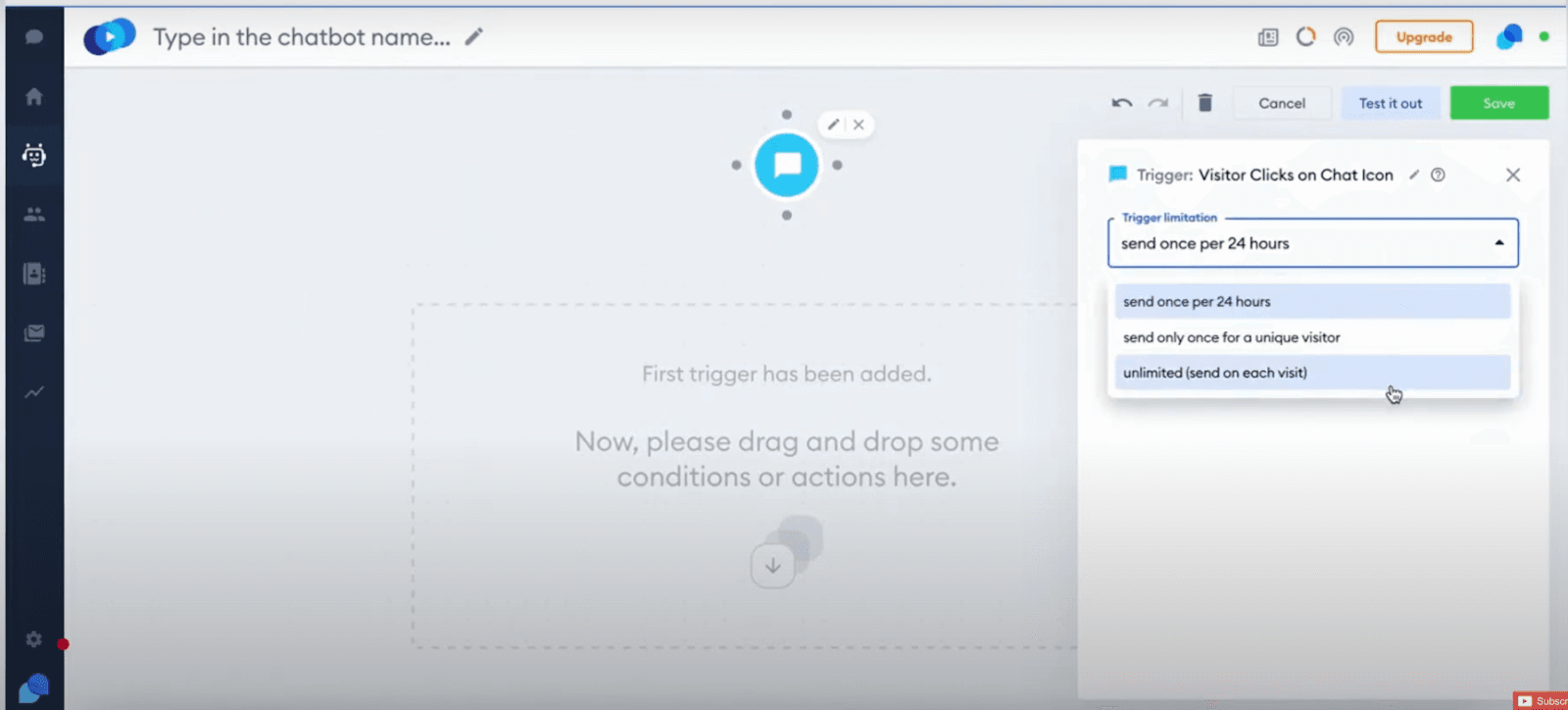The image size is (1568, 710).
Task: Open the Analytics graph icon
Action: pyautogui.click(x=34, y=392)
